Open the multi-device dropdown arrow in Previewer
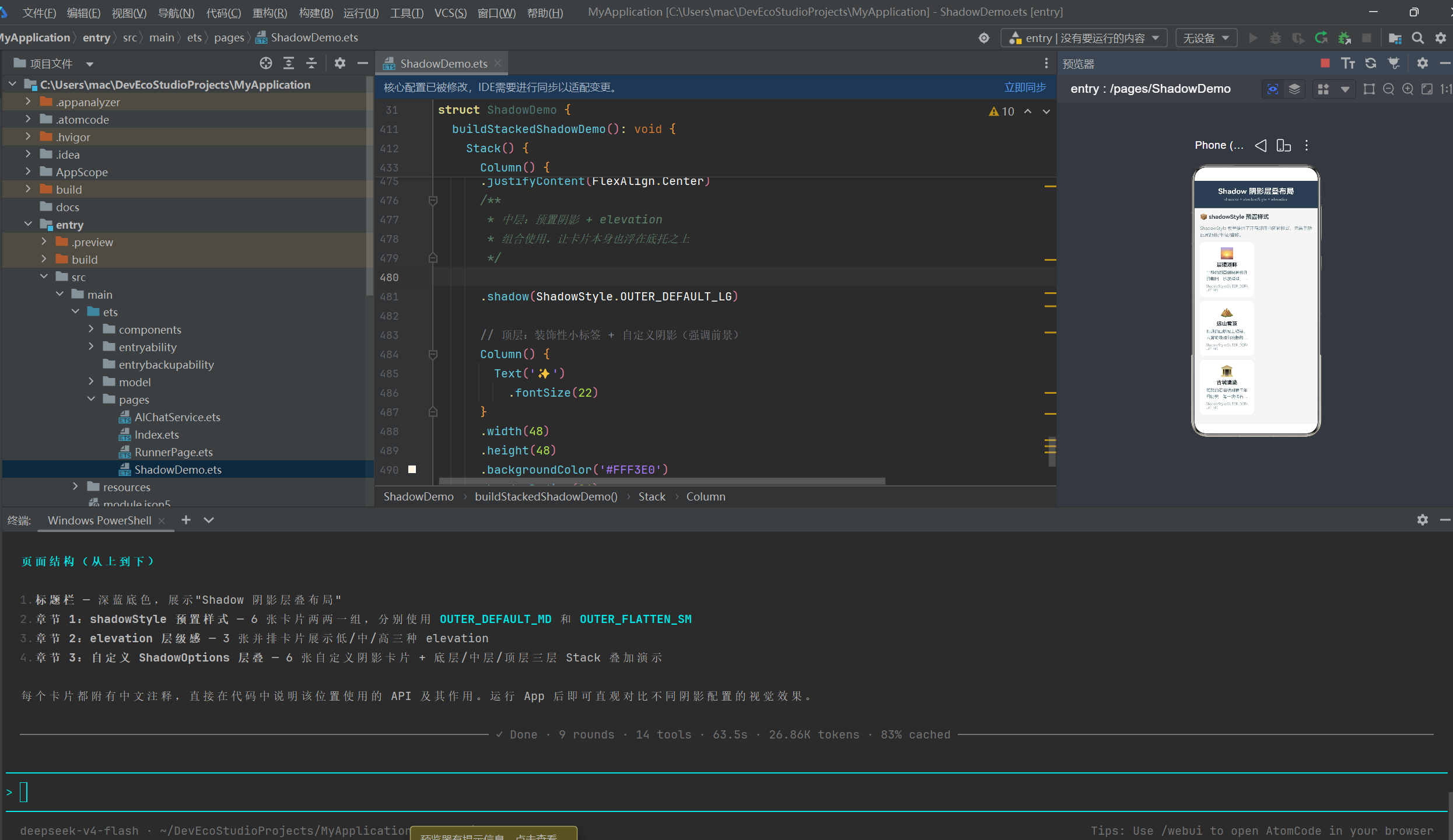The height and width of the screenshot is (840, 1453). (1345, 89)
